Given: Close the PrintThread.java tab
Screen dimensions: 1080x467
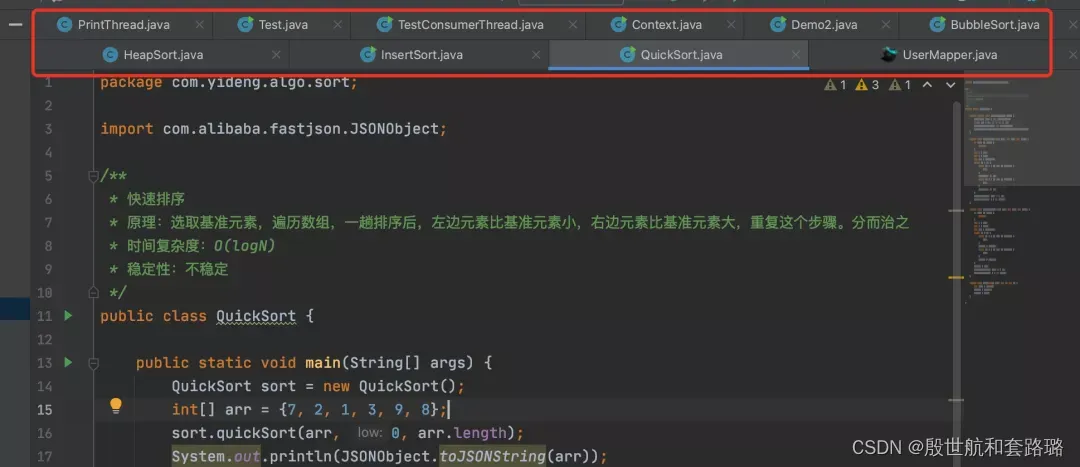Looking at the screenshot, I should click(199, 25).
